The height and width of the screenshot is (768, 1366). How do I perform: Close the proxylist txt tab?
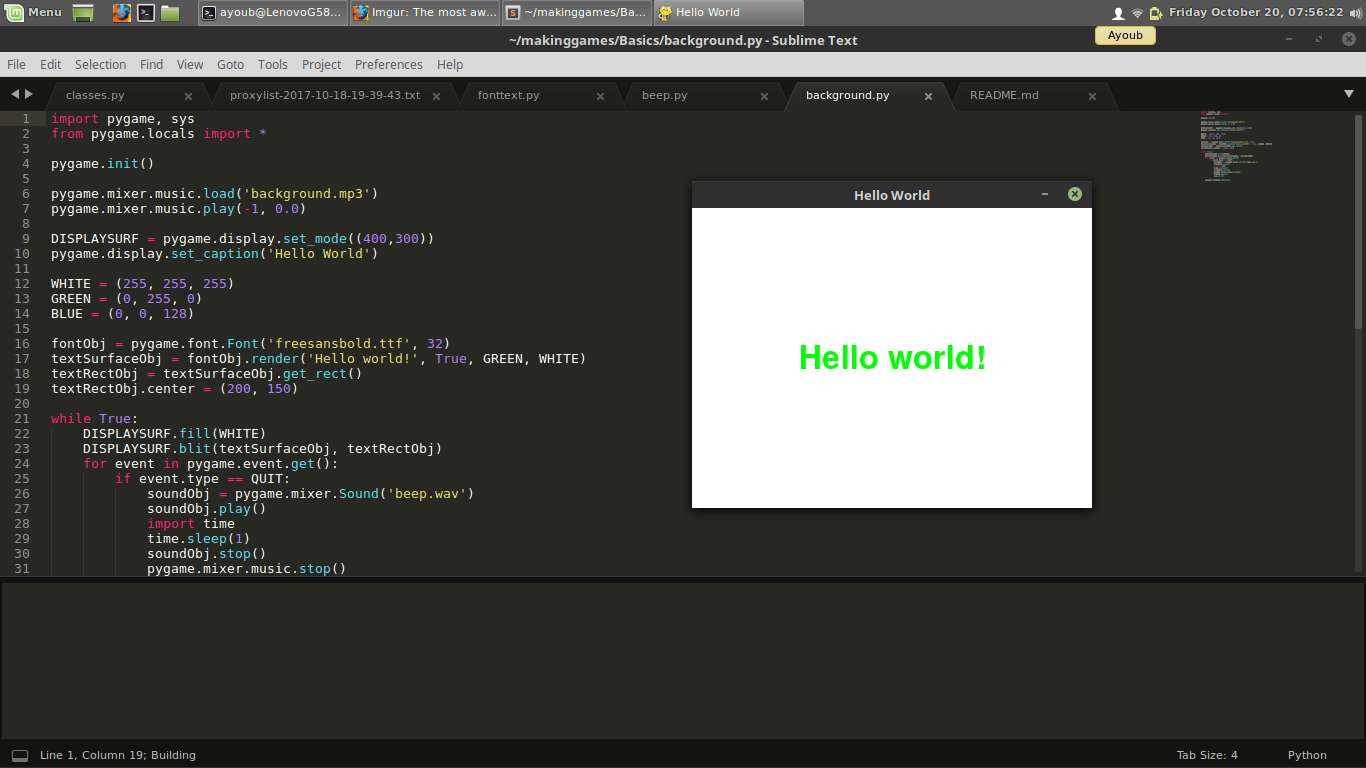(436, 96)
